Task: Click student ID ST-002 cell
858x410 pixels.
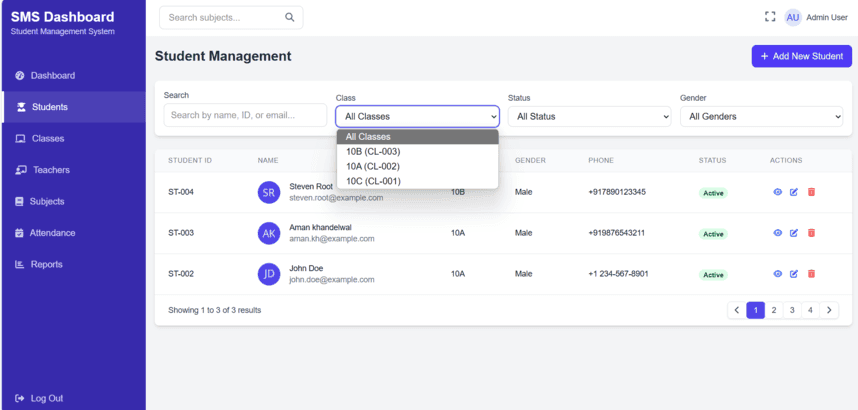Action: (x=181, y=274)
